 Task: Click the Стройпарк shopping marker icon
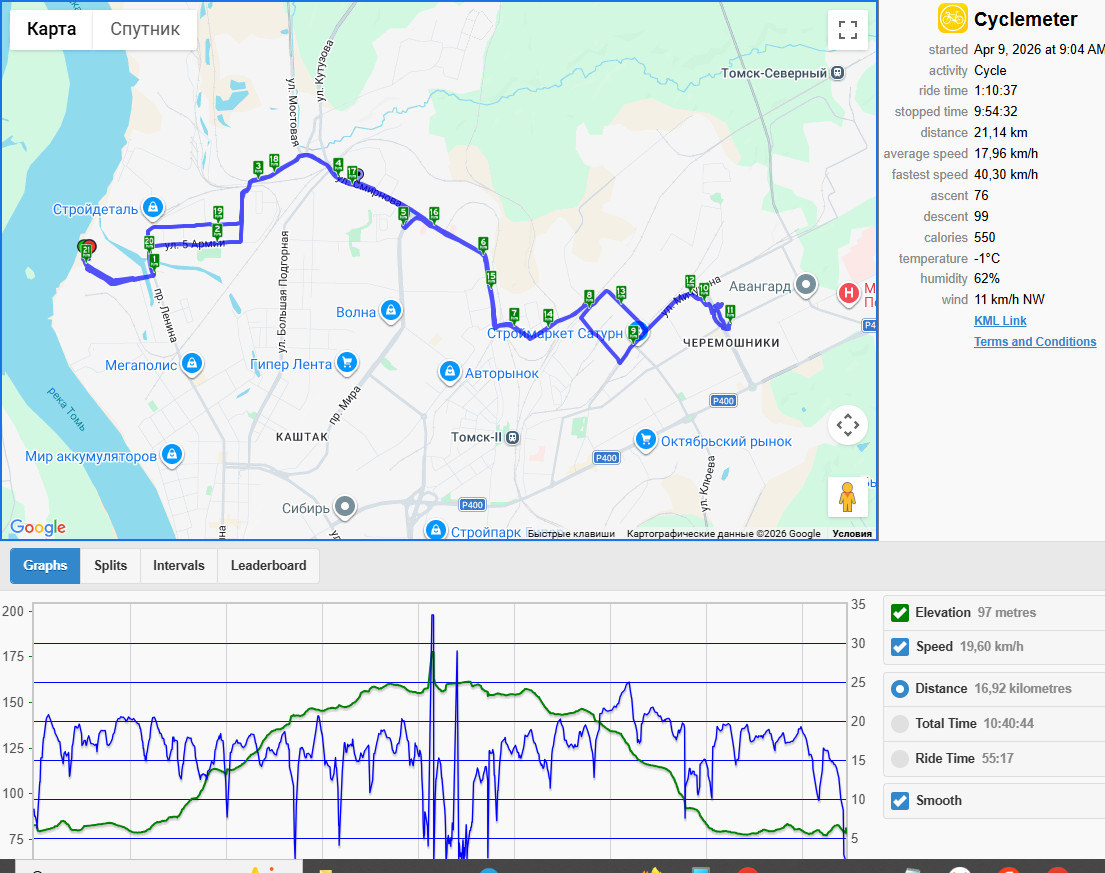pyautogui.click(x=436, y=530)
